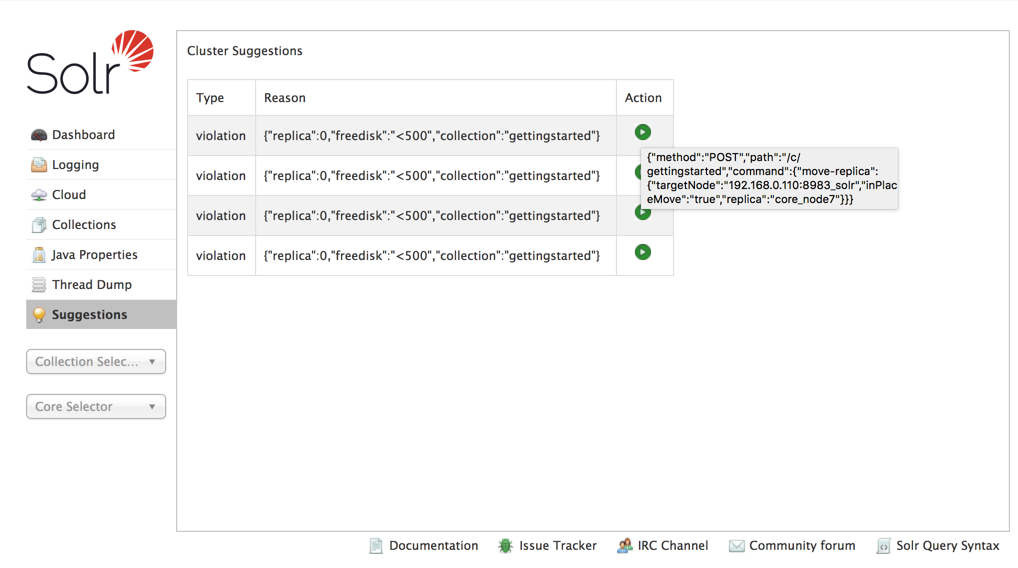Viewport: 1018px width, 568px height.
Task: Select the Suggestions menu item
Action: (x=90, y=315)
